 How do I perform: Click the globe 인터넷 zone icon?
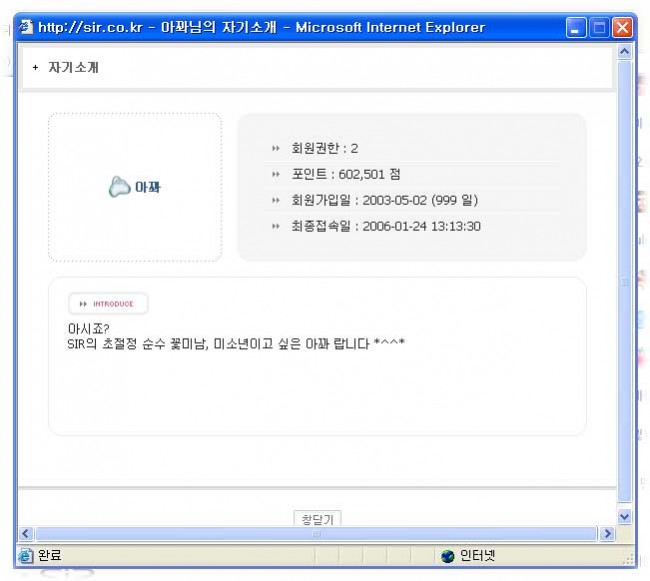click(448, 556)
